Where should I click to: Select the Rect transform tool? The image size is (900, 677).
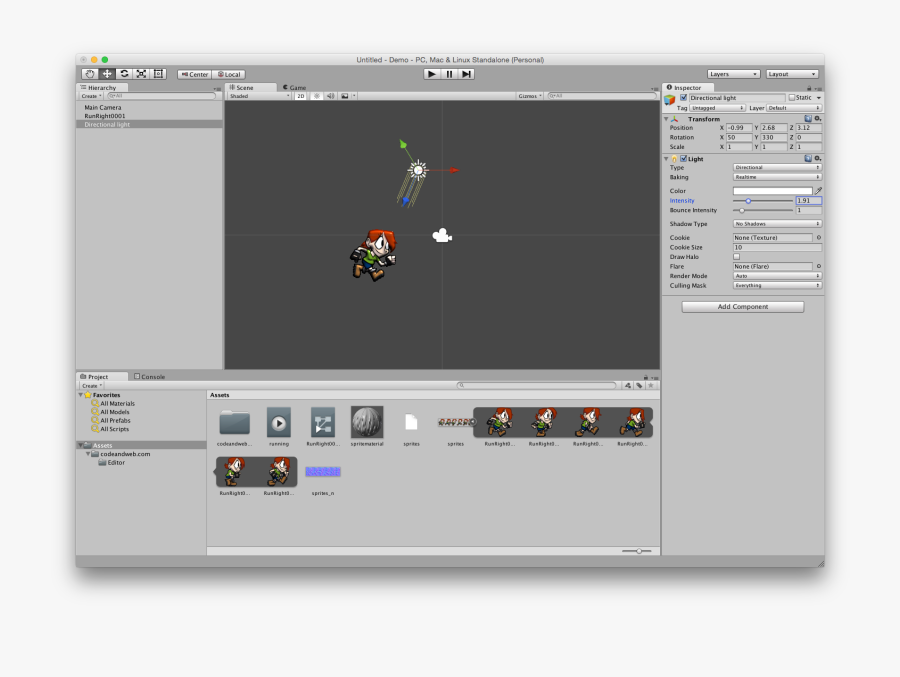pos(158,73)
